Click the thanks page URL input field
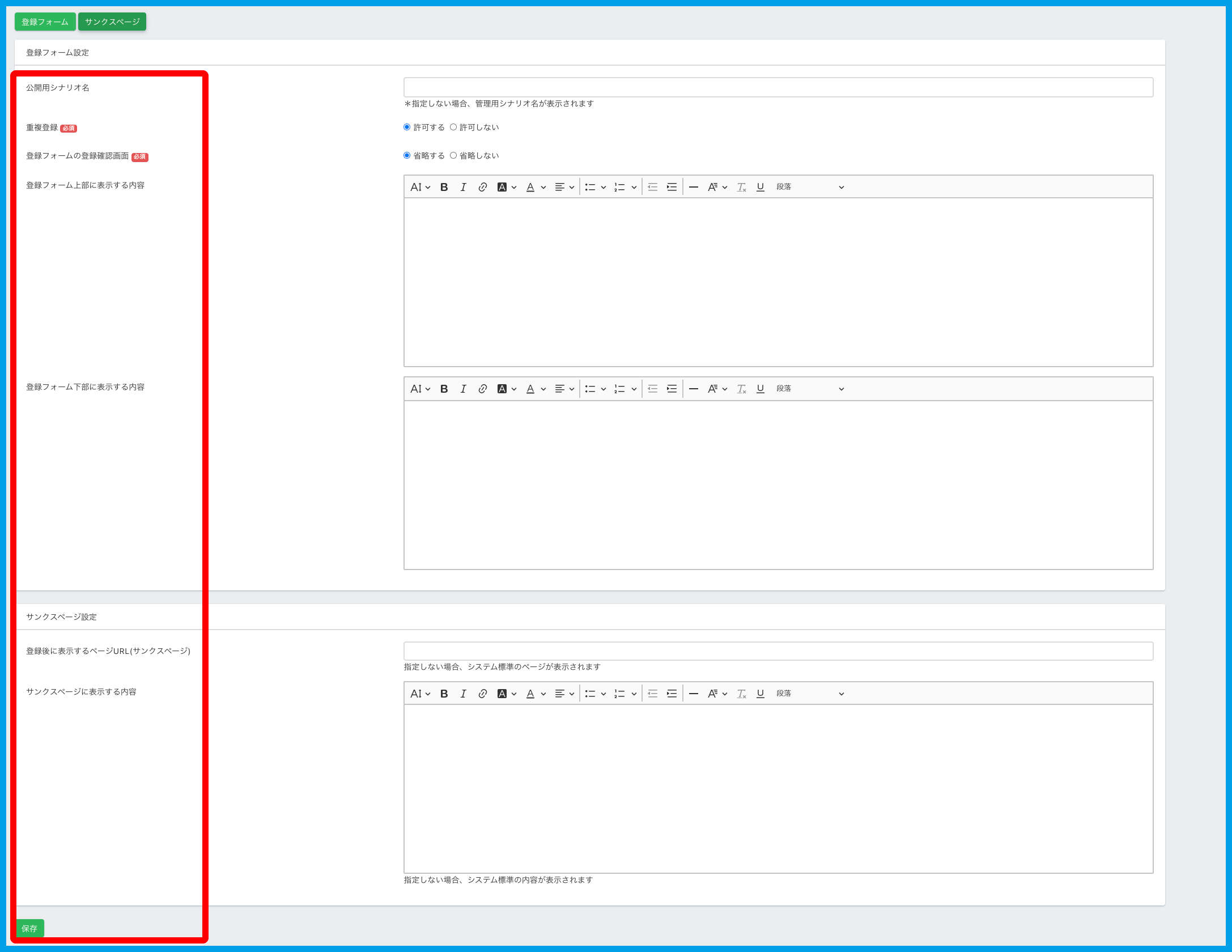This screenshot has height=952, width=1232. pyautogui.click(x=778, y=651)
